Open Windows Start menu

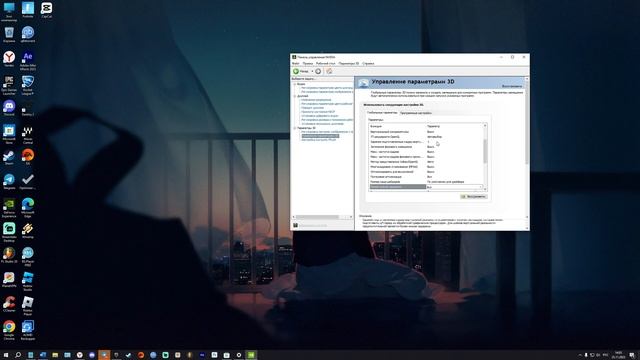pyautogui.click(x=6, y=355)
